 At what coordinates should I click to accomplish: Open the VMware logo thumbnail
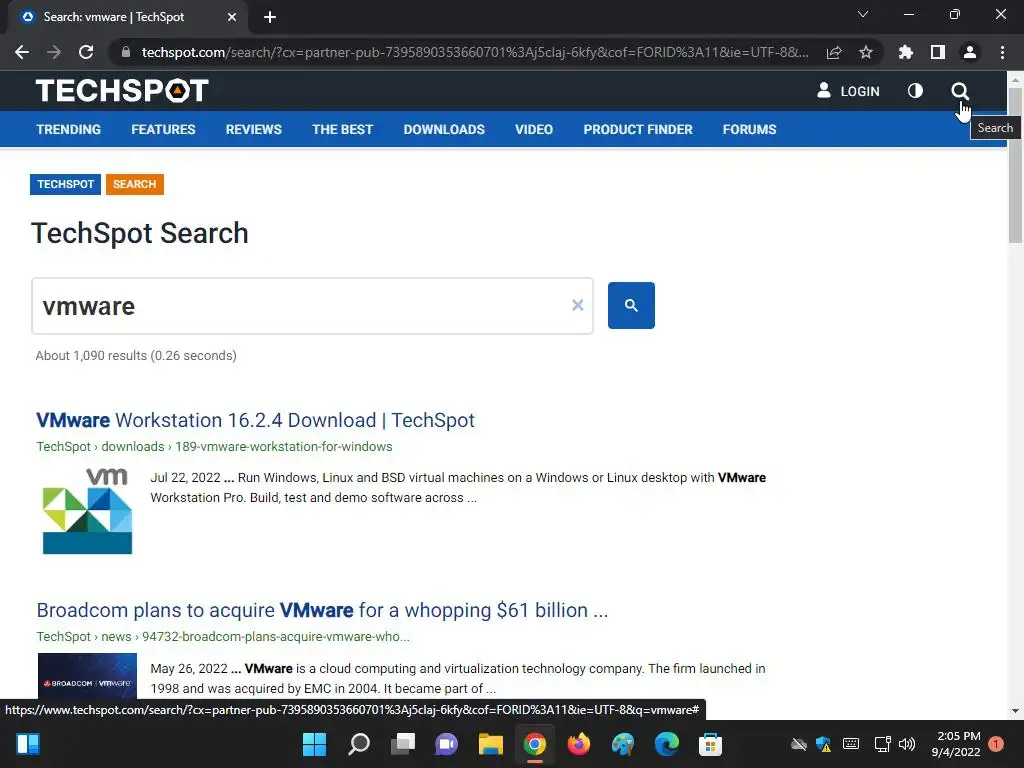[88, 511]
